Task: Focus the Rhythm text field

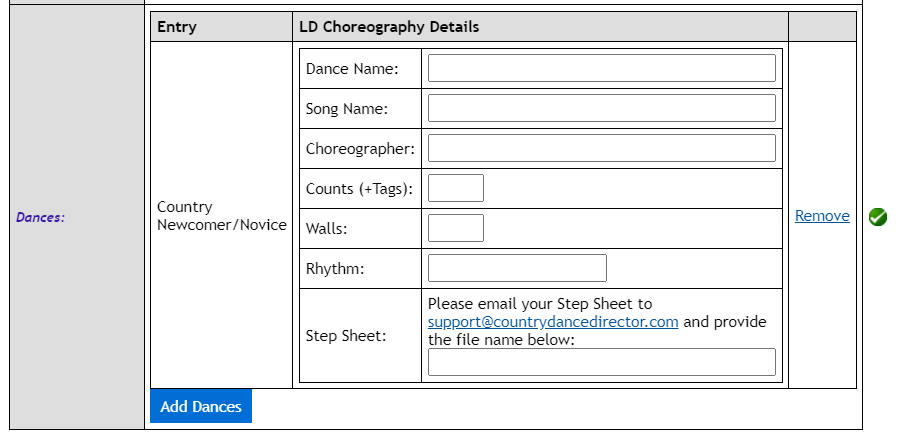Action: [x=517, y=268]
